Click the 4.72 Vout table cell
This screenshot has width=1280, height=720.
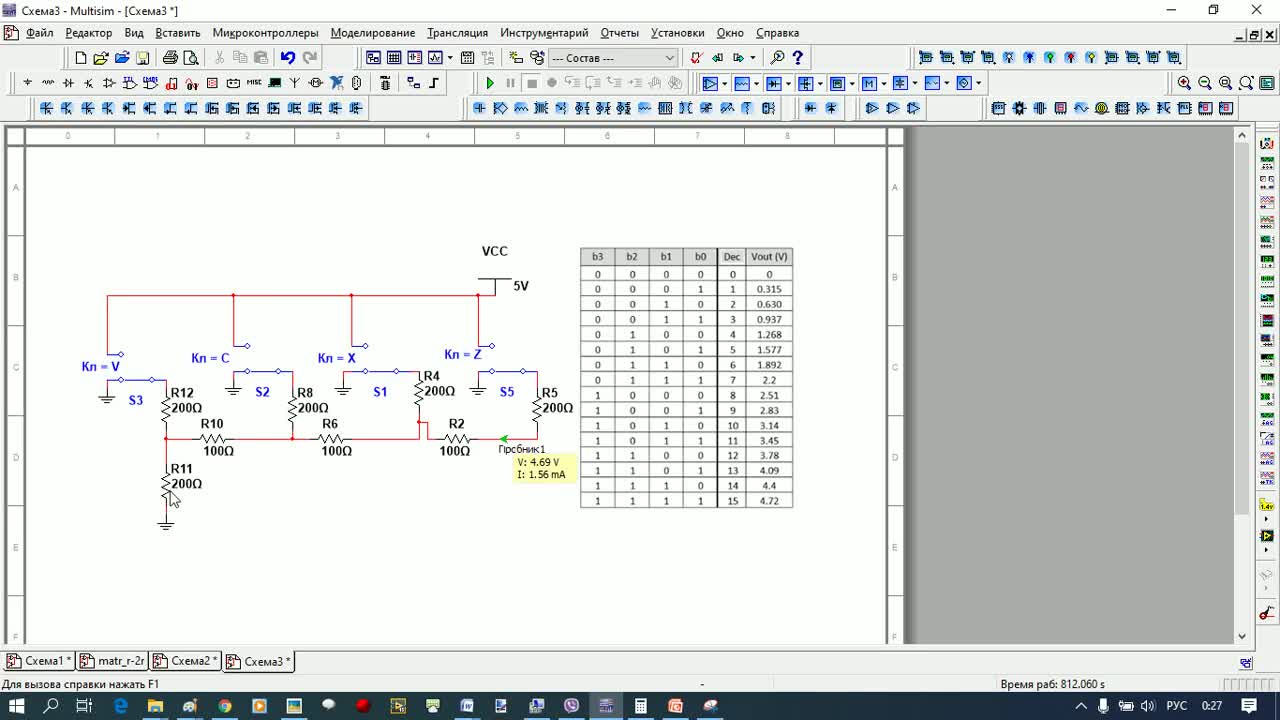point(769,501)
